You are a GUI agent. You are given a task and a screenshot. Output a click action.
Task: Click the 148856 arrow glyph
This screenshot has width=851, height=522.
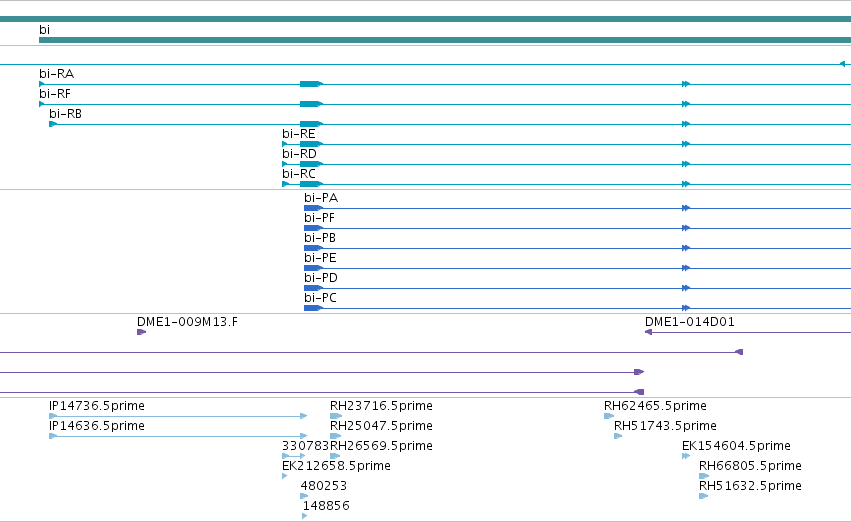click(x=304, y=516)
